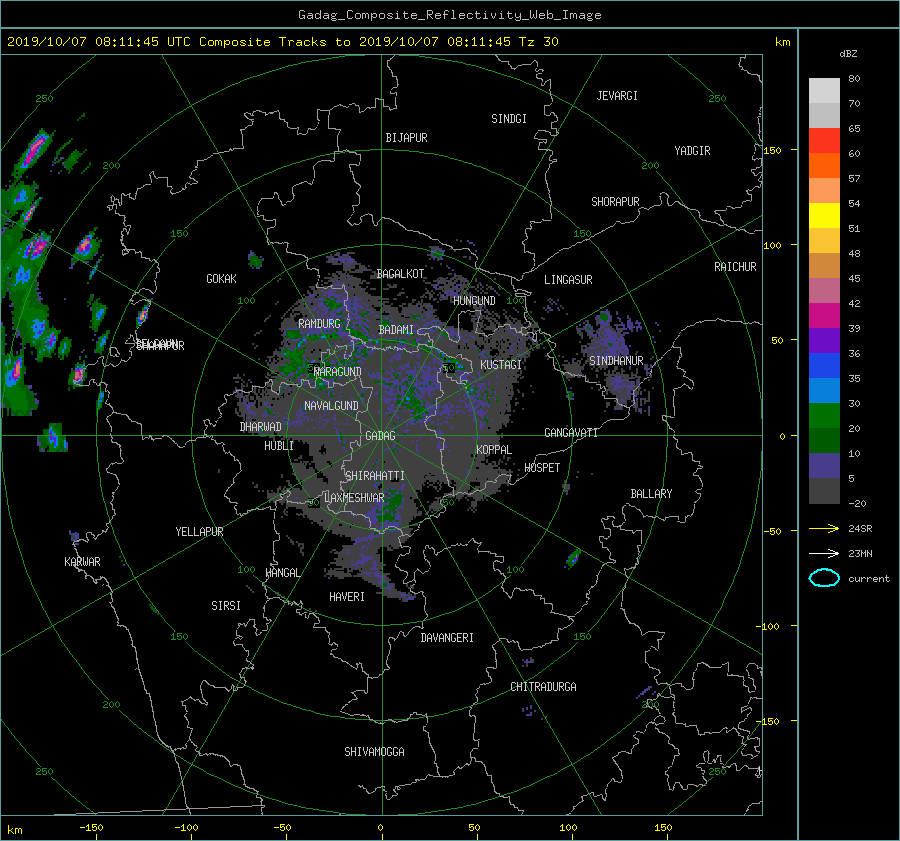
Task: Click the cyan 'current' ellipse legend icon
Action: point(824,578)
